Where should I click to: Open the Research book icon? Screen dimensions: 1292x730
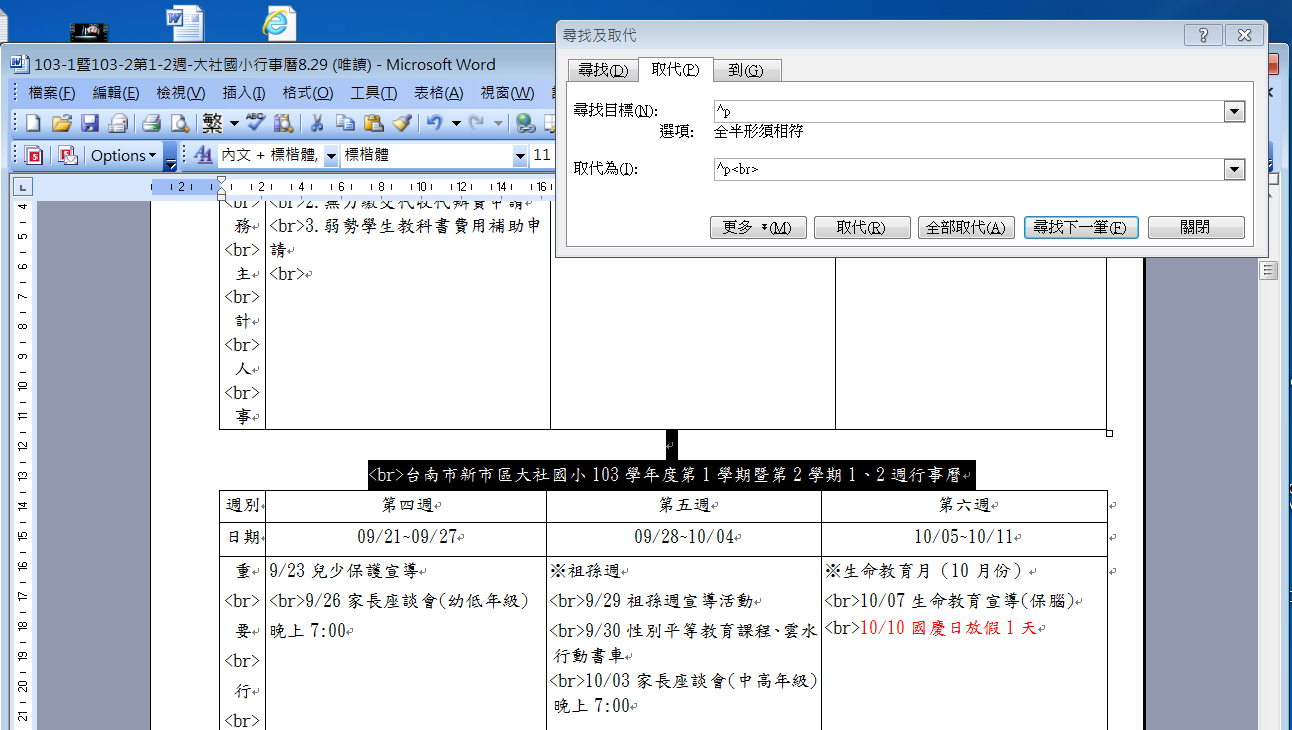(283, 124)
